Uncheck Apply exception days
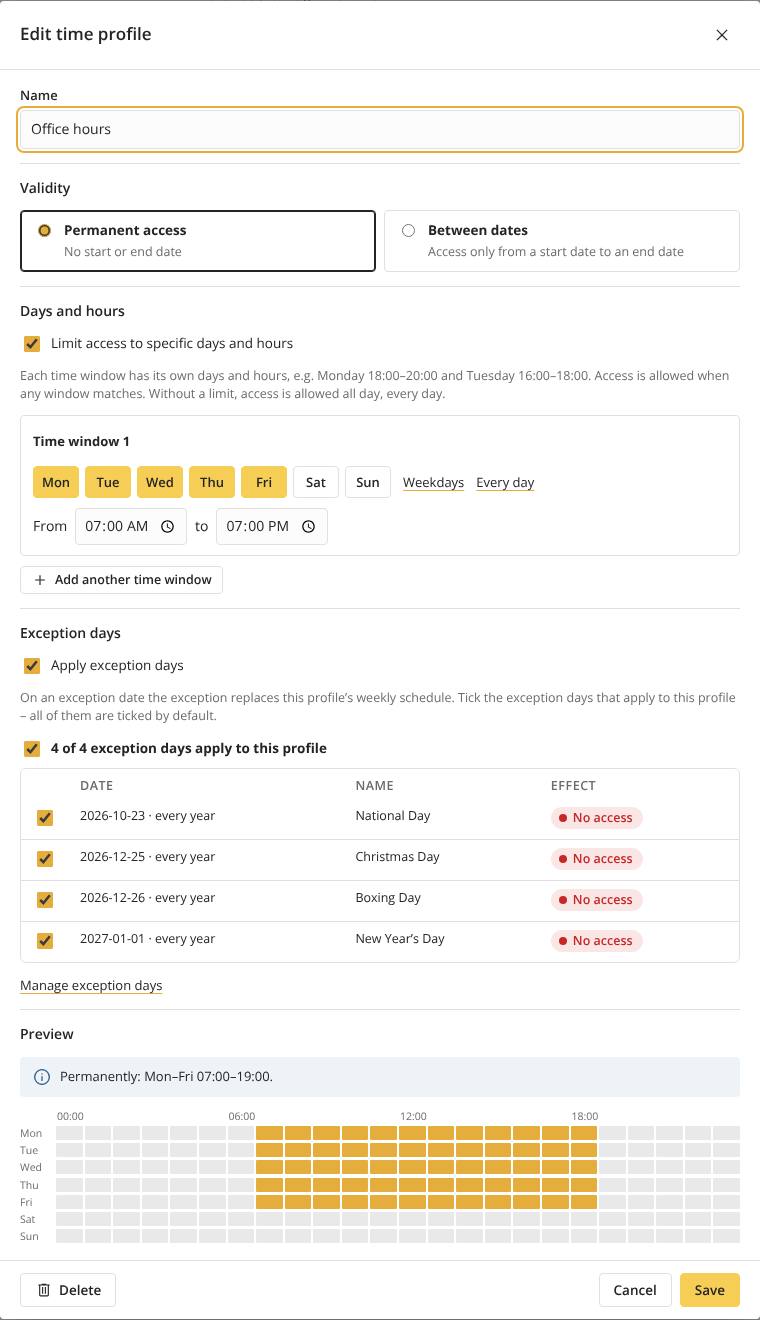This screenshot has width=760, height=1320. pyautogui.click(x=32, y=666)
